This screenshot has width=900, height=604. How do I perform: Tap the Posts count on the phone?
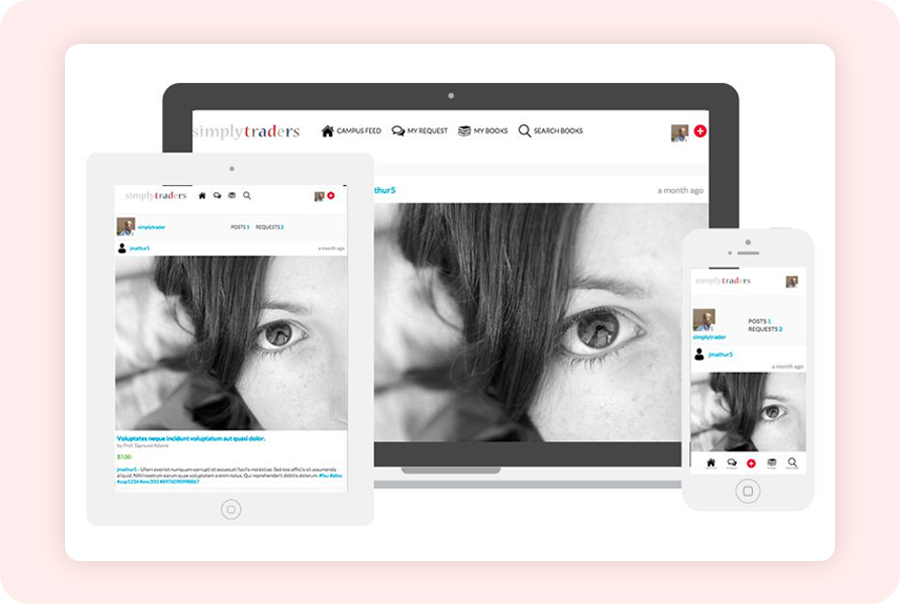(759, 322)
